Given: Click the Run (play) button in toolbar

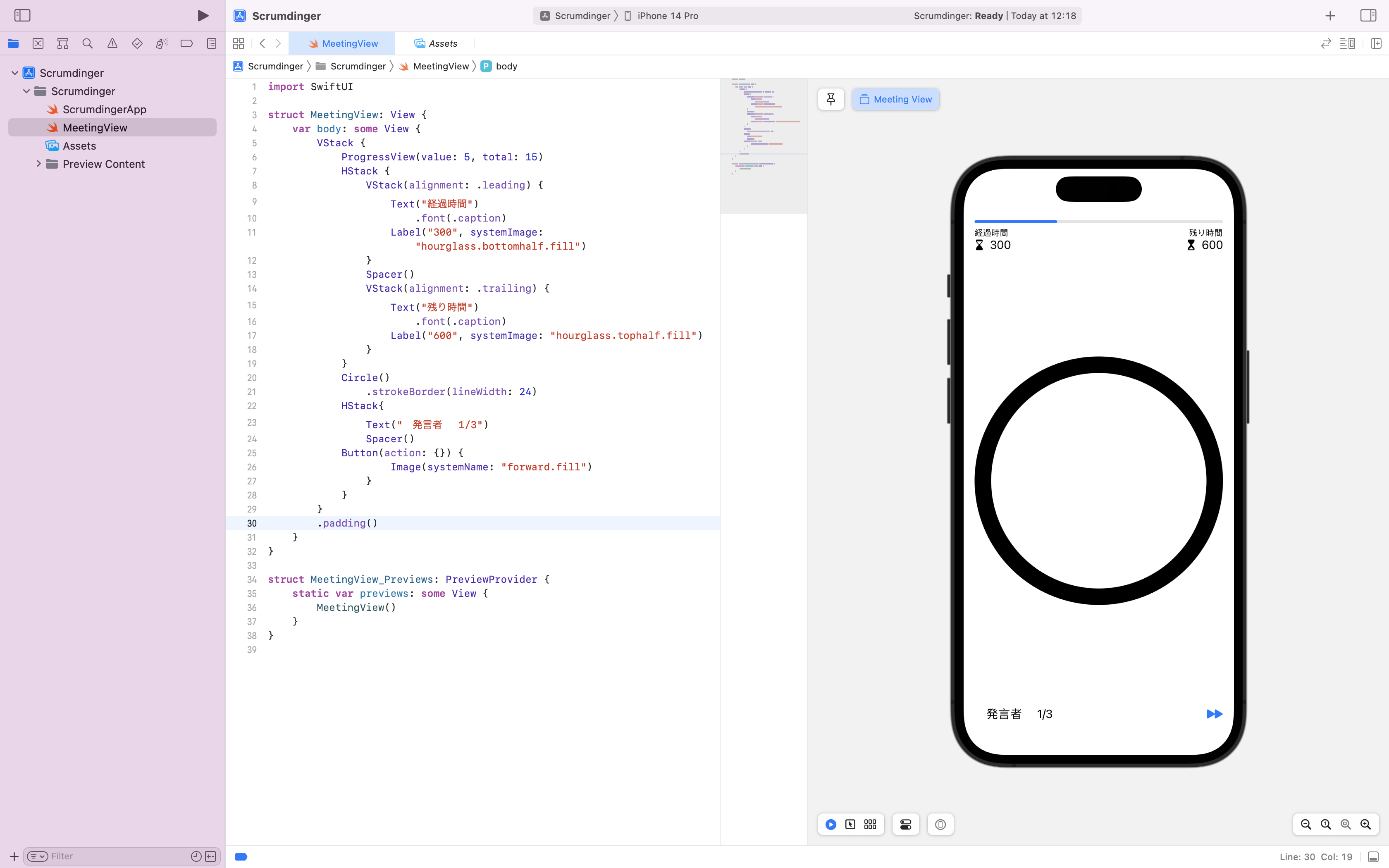Looking at the screenshot, I should (203, 16).
